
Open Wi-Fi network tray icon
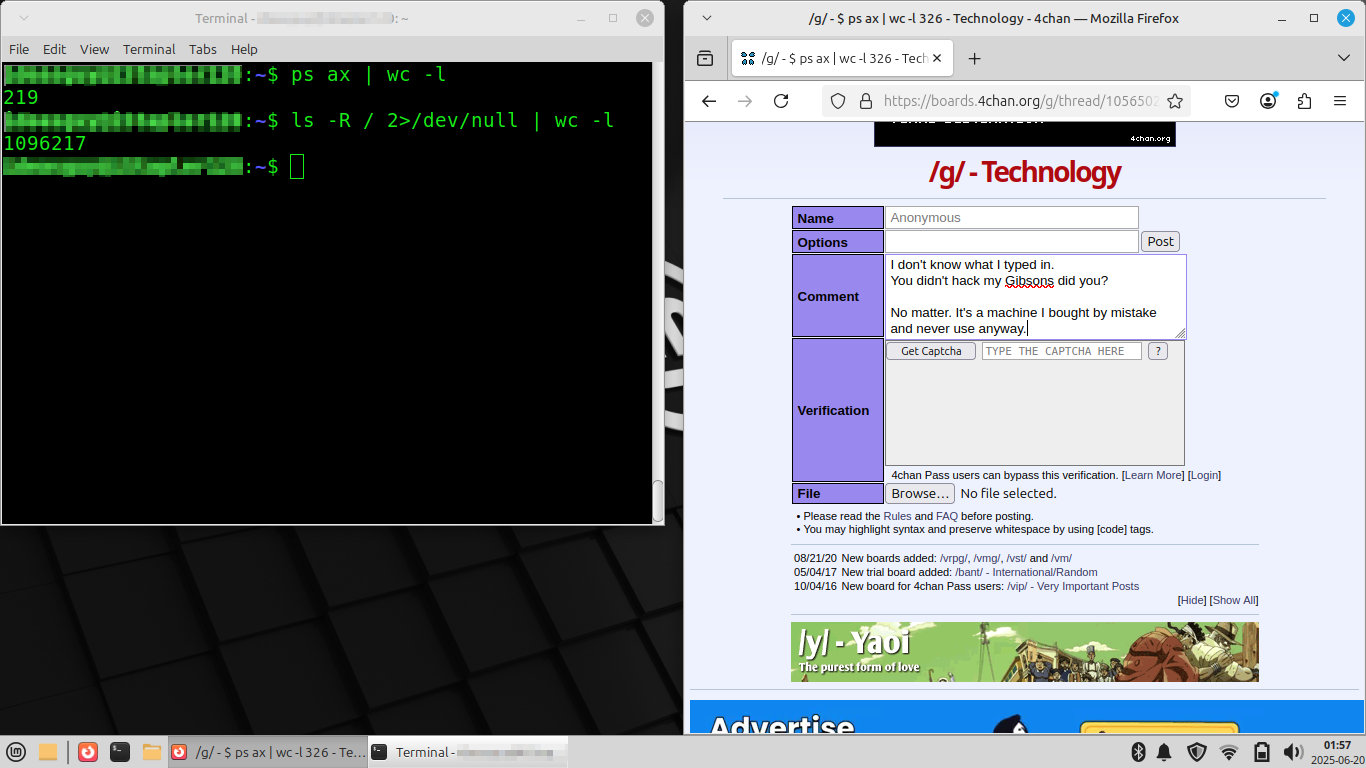click(x=1229, y=752)
